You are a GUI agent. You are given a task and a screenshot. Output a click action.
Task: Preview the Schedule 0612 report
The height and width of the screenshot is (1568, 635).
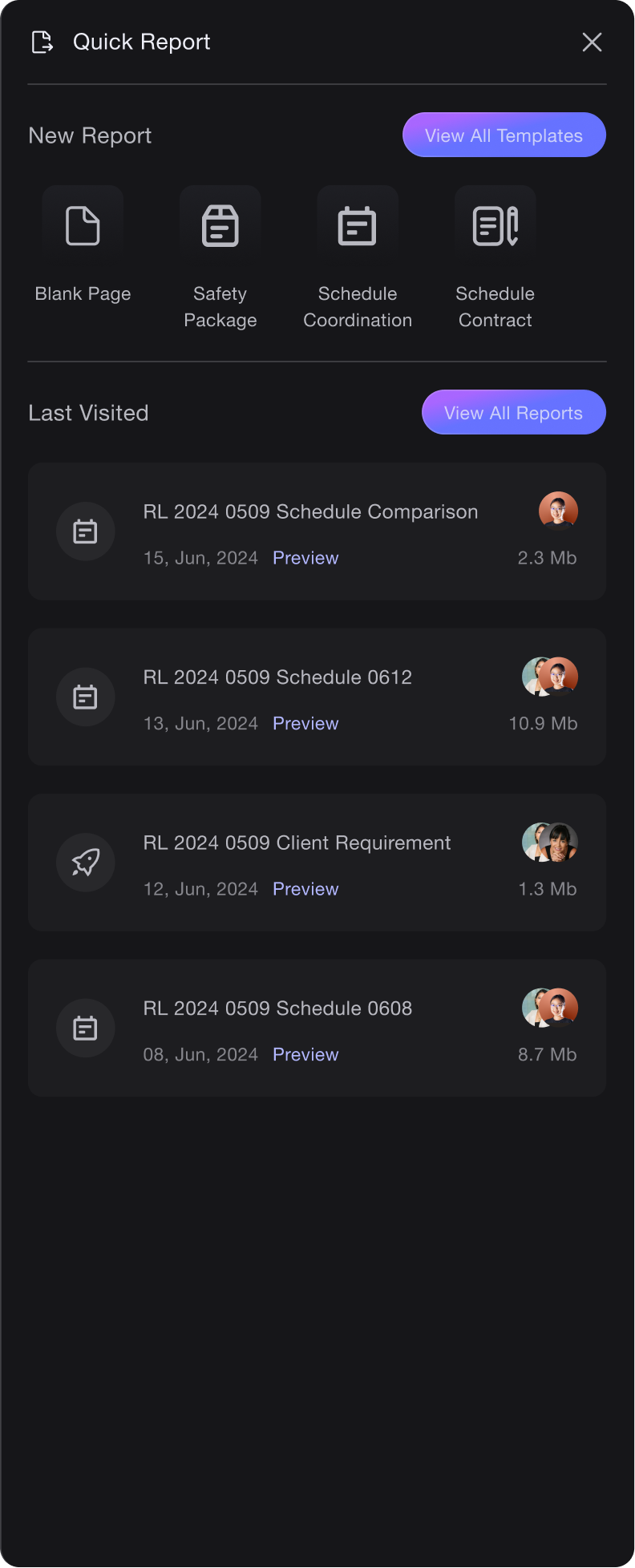tap(305, 724)
